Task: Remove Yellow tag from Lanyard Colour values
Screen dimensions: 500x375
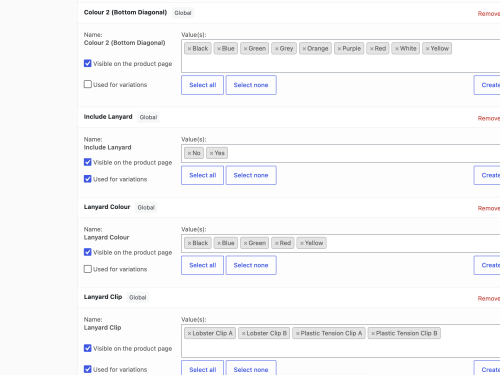Action: [x=302, y=243]
